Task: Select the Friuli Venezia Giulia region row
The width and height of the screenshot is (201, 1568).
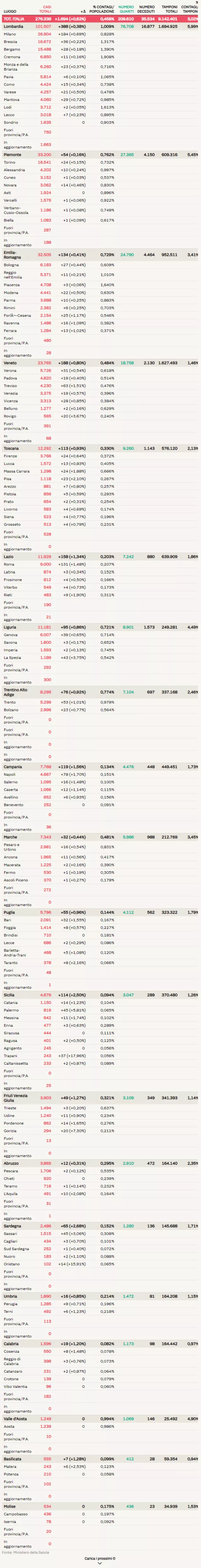Action: (x=101, y=1099)
